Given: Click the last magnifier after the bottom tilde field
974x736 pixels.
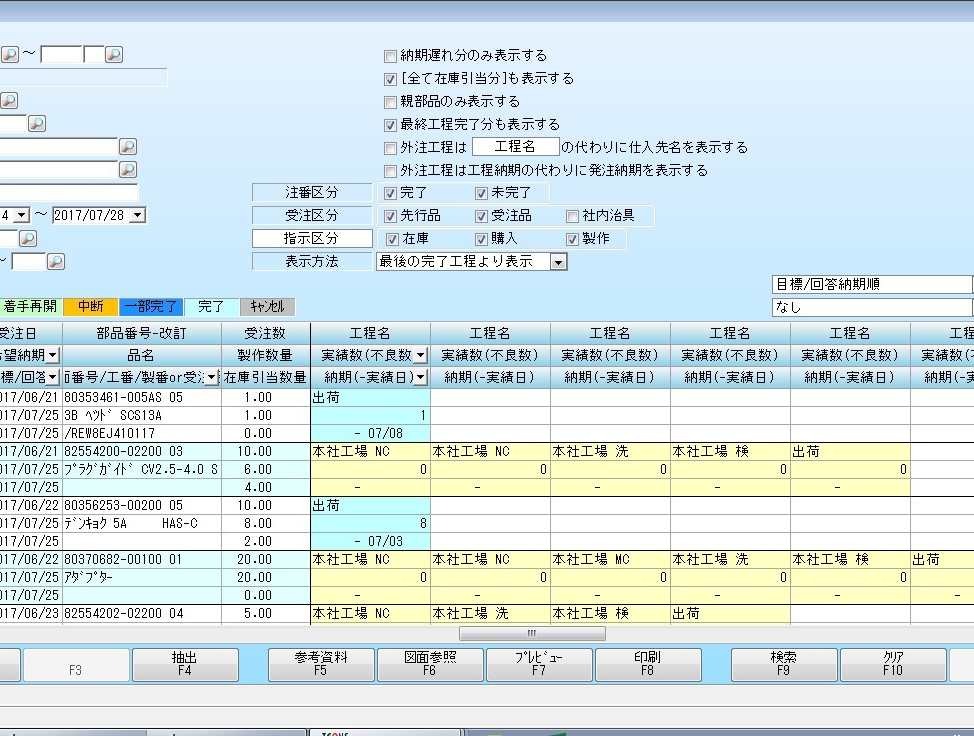Looking at the screenshot, I should click(x=56, y=262).
